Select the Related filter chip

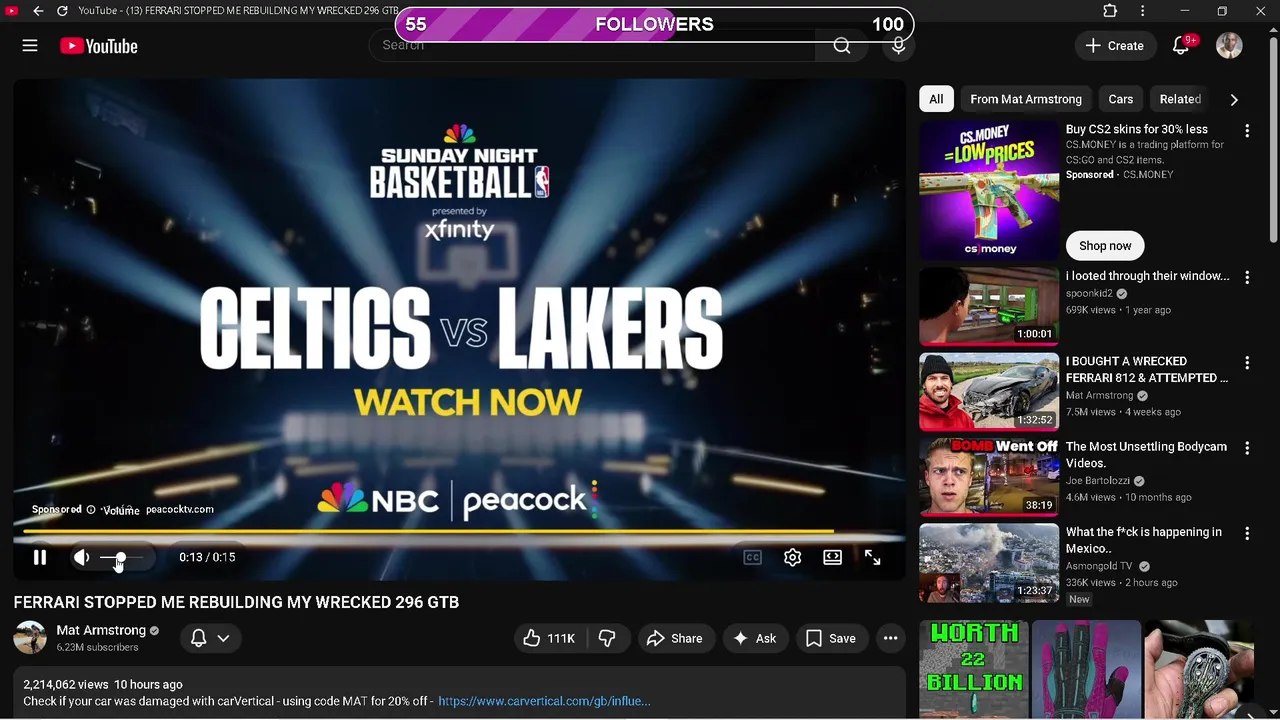point(1180,99)
